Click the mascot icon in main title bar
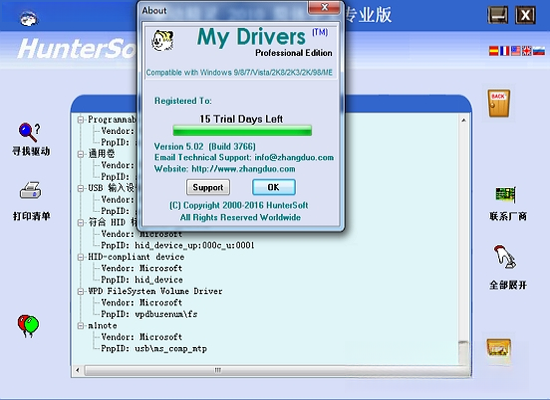This screenshot has width=550, height=400. 28,18
